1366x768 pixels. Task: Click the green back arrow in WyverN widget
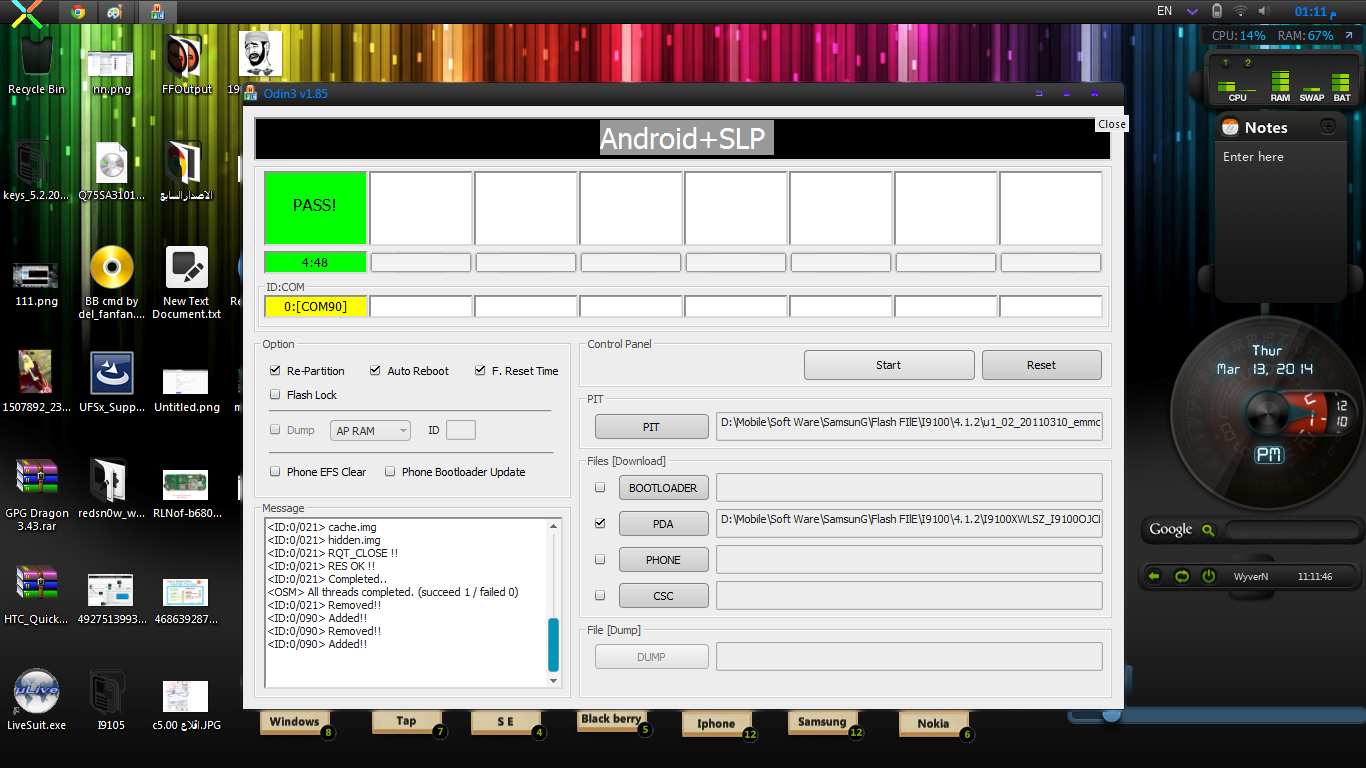pyautogui.click(x=1154, y=577)
